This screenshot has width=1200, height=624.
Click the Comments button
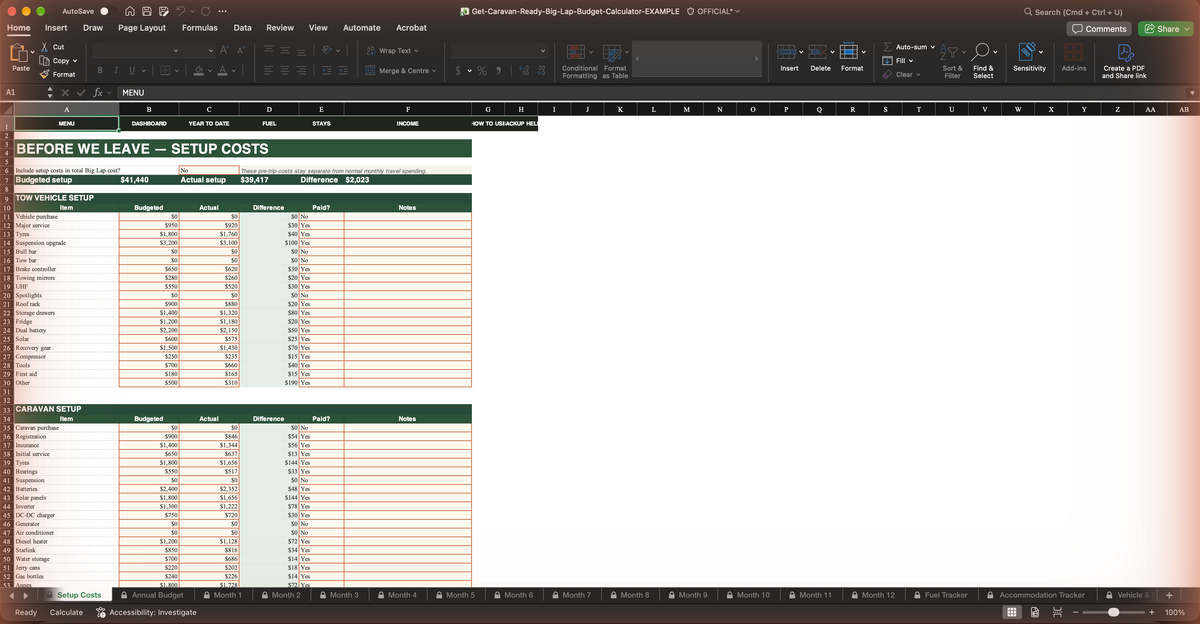[x=1099, y=29]
